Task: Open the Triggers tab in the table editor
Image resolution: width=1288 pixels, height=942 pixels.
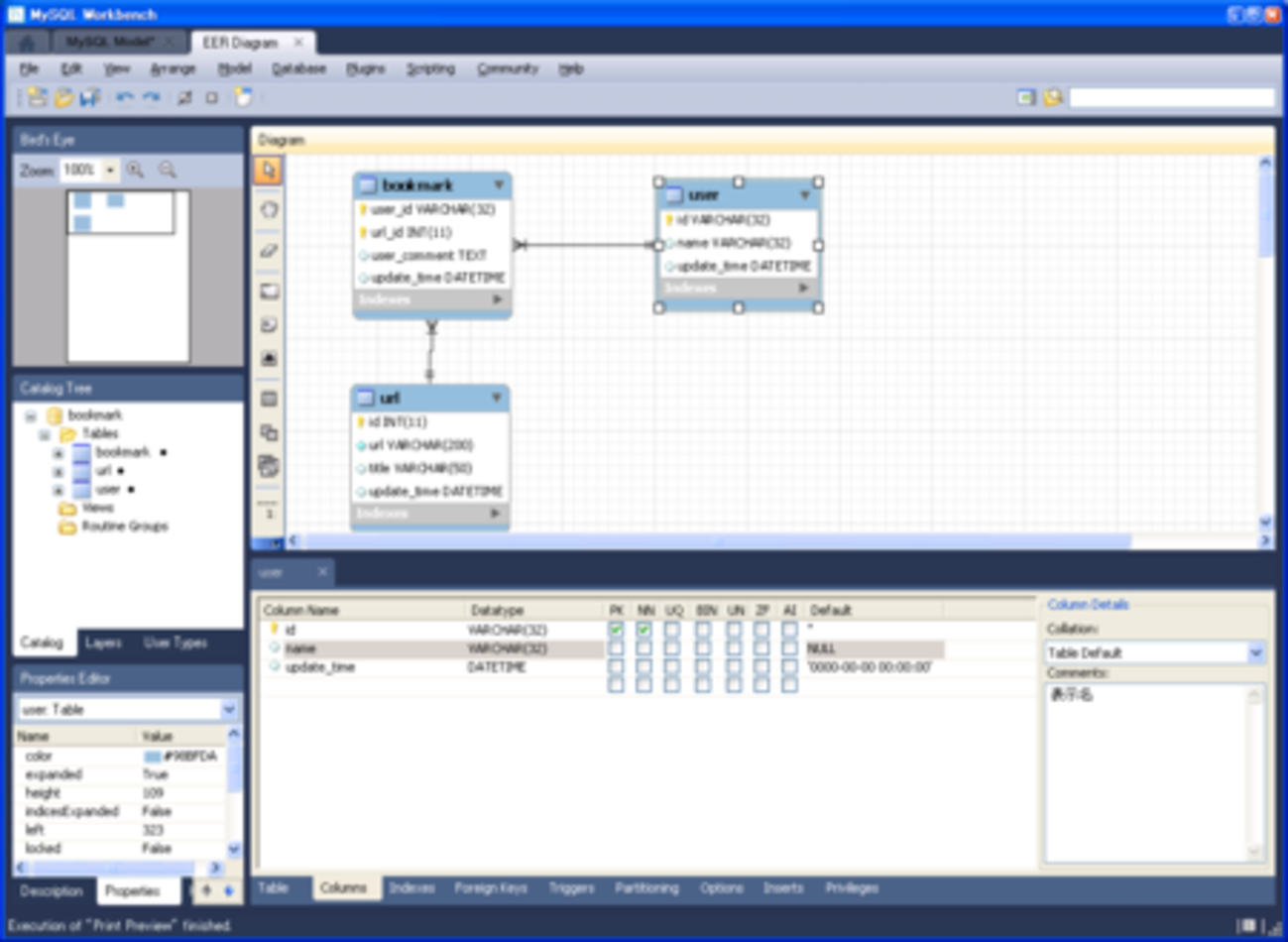Action: coord(571,887)
